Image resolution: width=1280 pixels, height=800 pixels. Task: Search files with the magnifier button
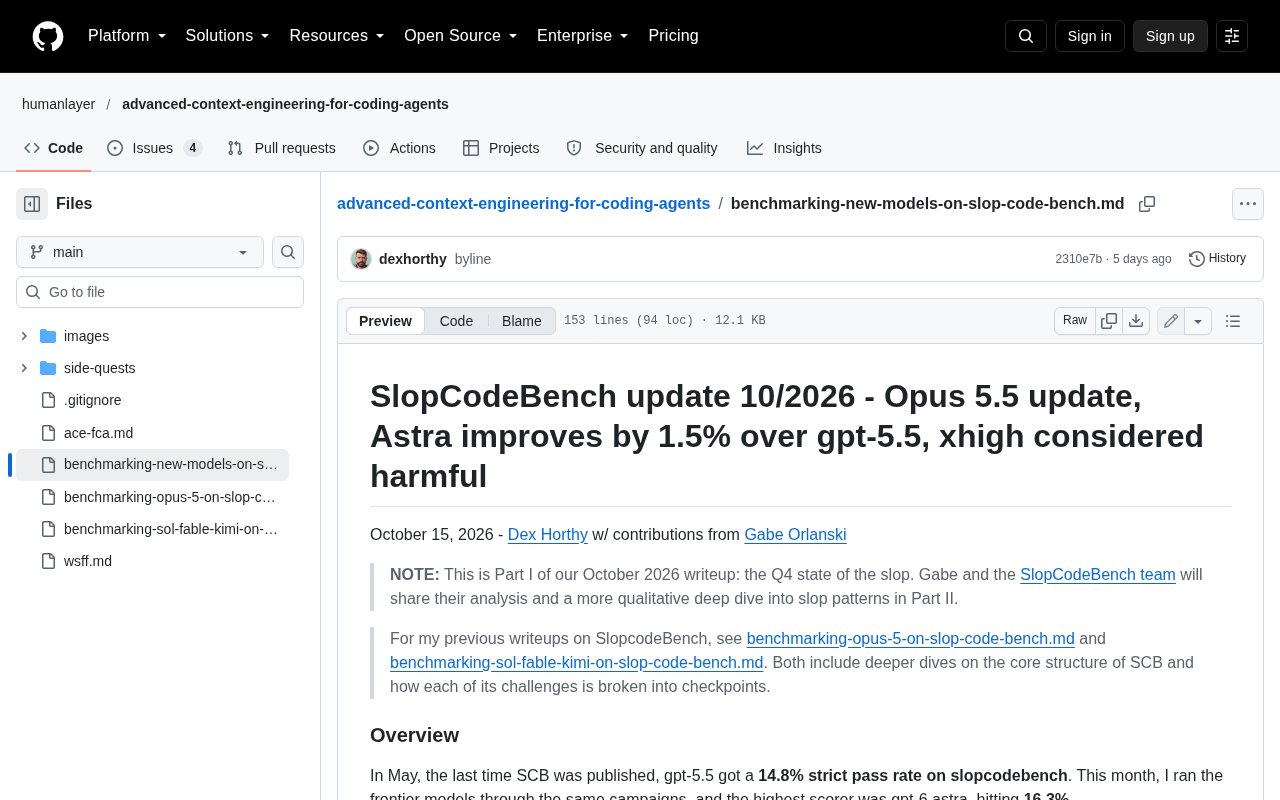click(288, 252)
